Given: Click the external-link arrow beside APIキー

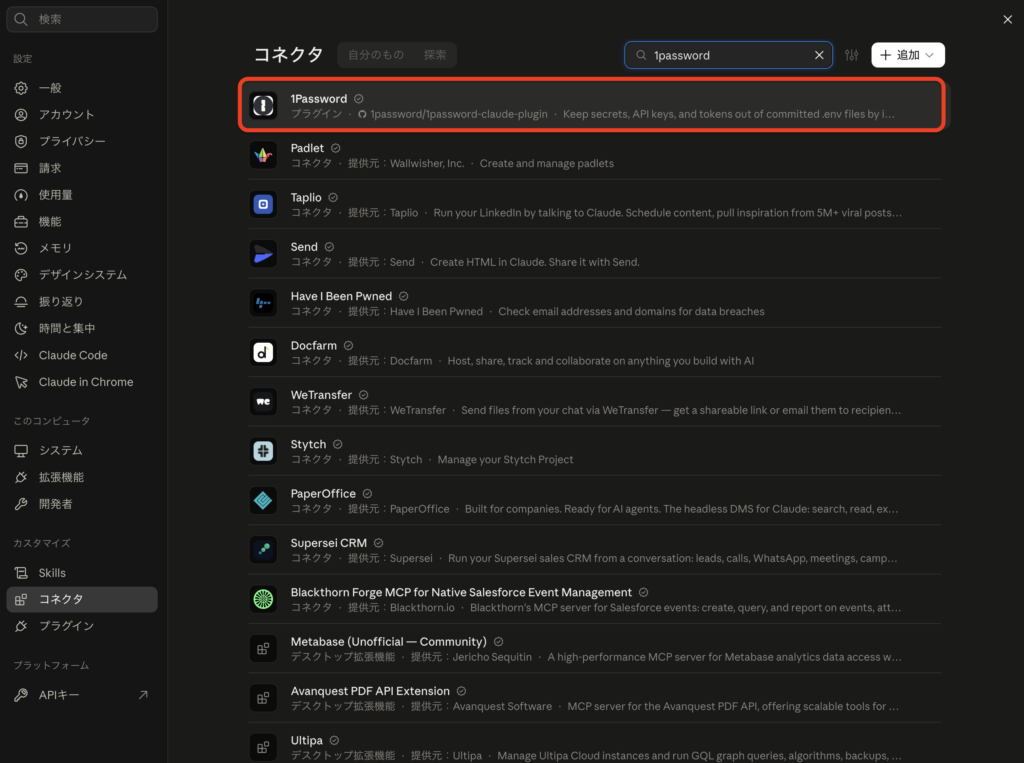Looking at the screenshot, I should [143, 695].
